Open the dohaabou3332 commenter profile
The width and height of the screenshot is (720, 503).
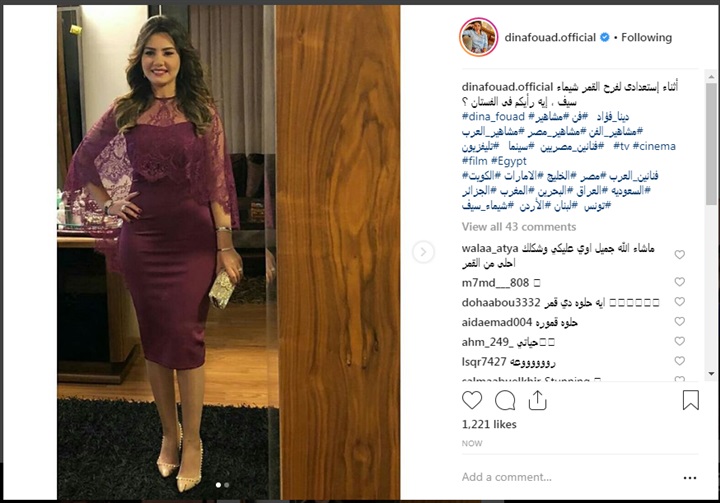tap(501, 302)
